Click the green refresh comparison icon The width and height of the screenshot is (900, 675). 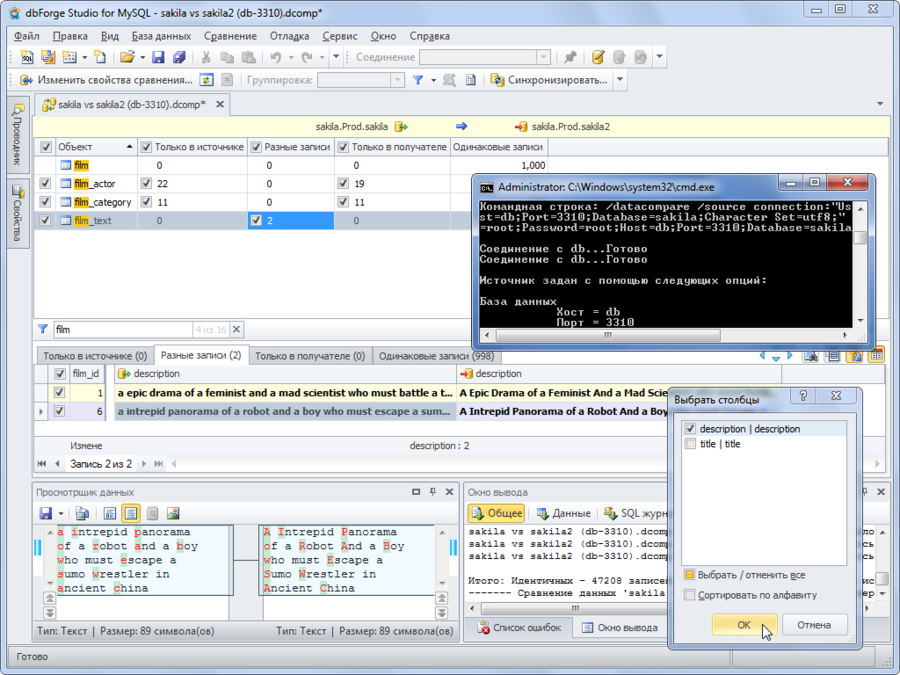tap(206, 80)
